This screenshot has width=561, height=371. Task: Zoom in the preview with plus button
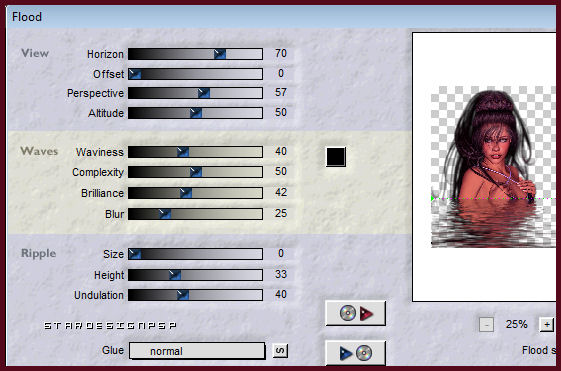point(547,324)
